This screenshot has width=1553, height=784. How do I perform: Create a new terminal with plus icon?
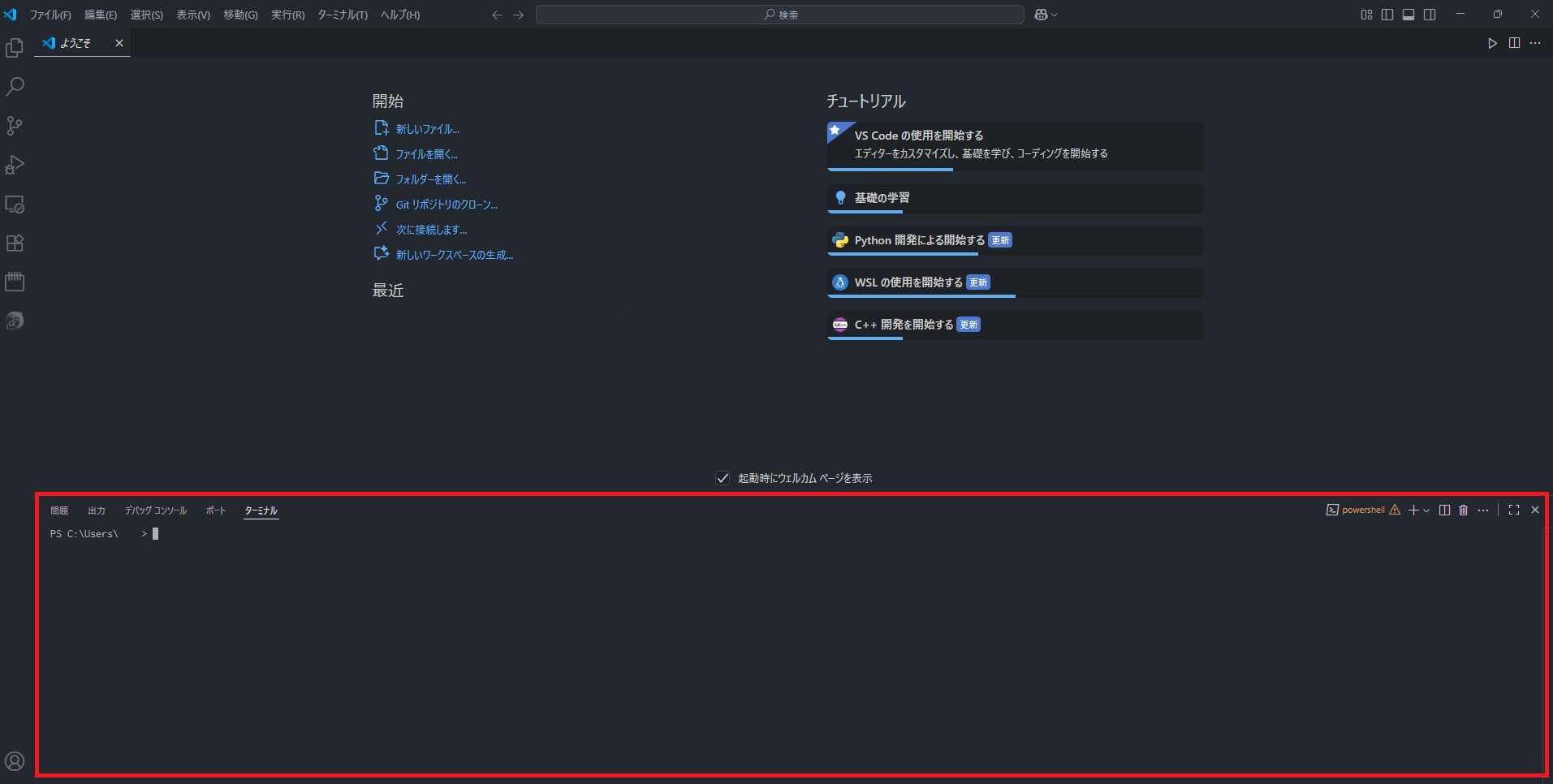[1413, 510]
